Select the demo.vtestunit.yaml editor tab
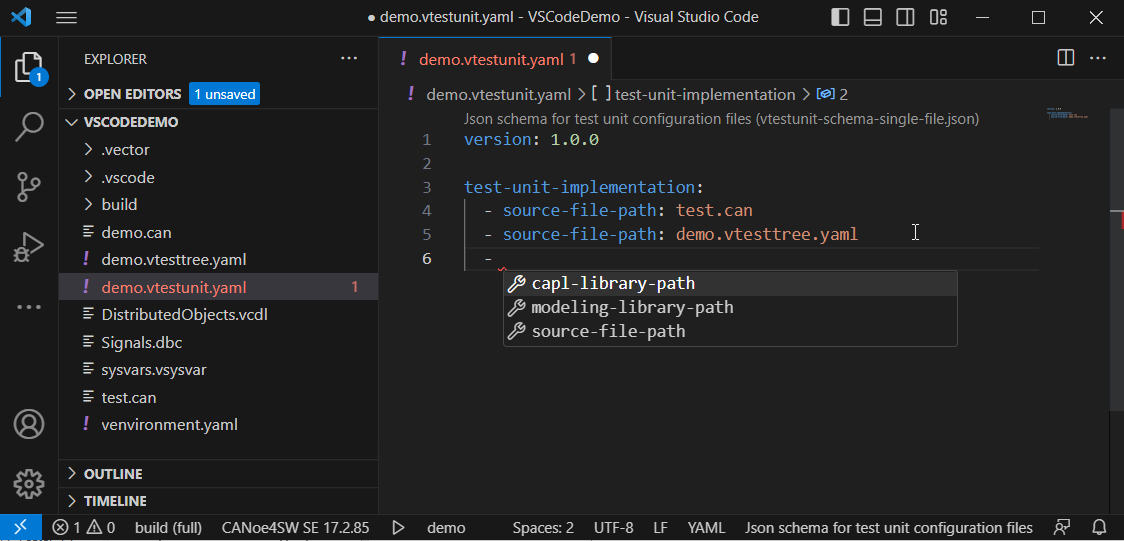Screen dimensions: 1124x541 tap(495, 59)
